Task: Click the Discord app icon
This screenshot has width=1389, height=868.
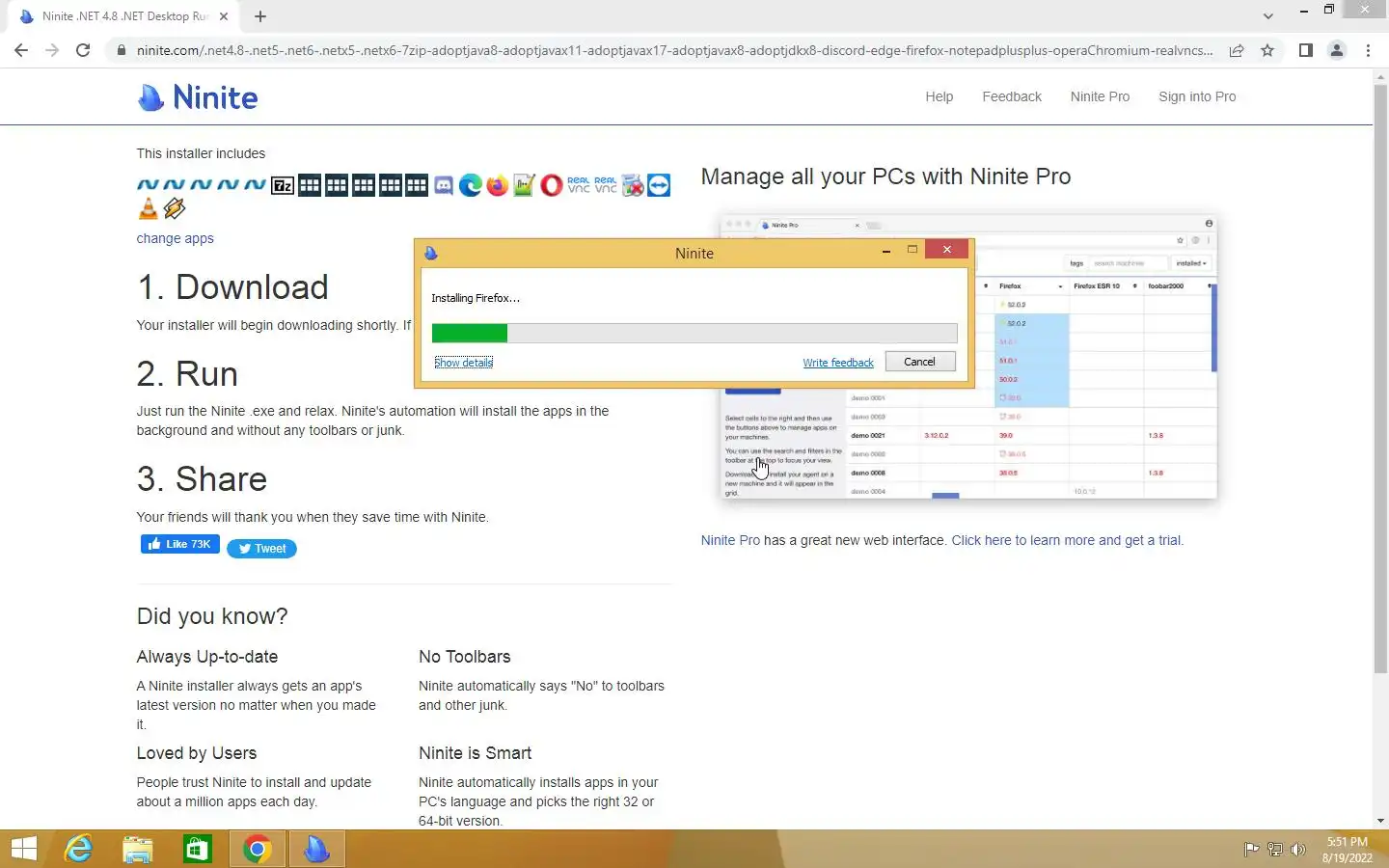Action: (x=444, y=185)
